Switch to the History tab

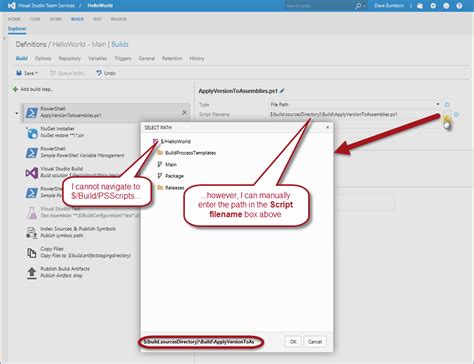pos(197,58)
